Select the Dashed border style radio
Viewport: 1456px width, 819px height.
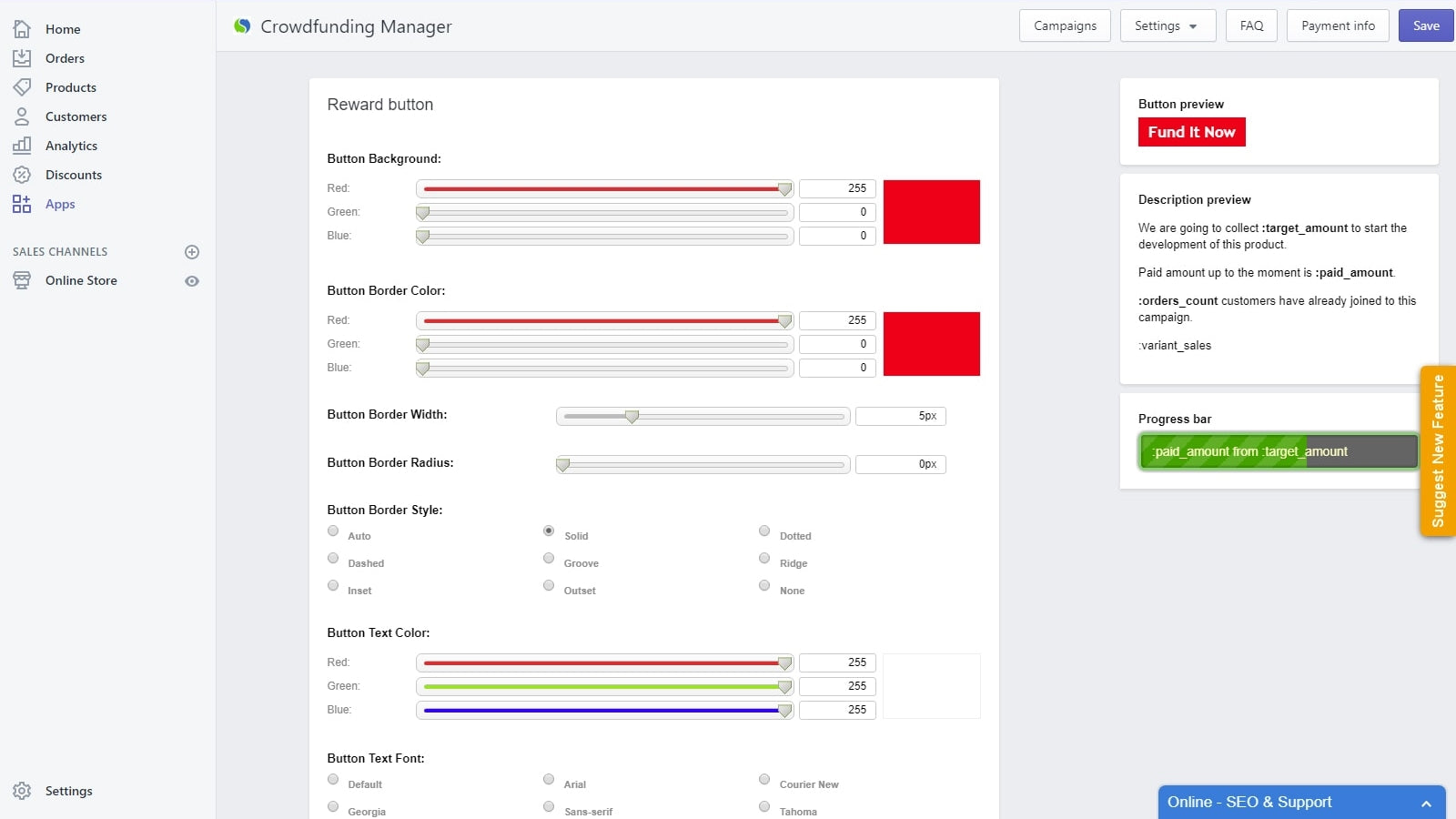pyautogui.click(x=333, y=559)
